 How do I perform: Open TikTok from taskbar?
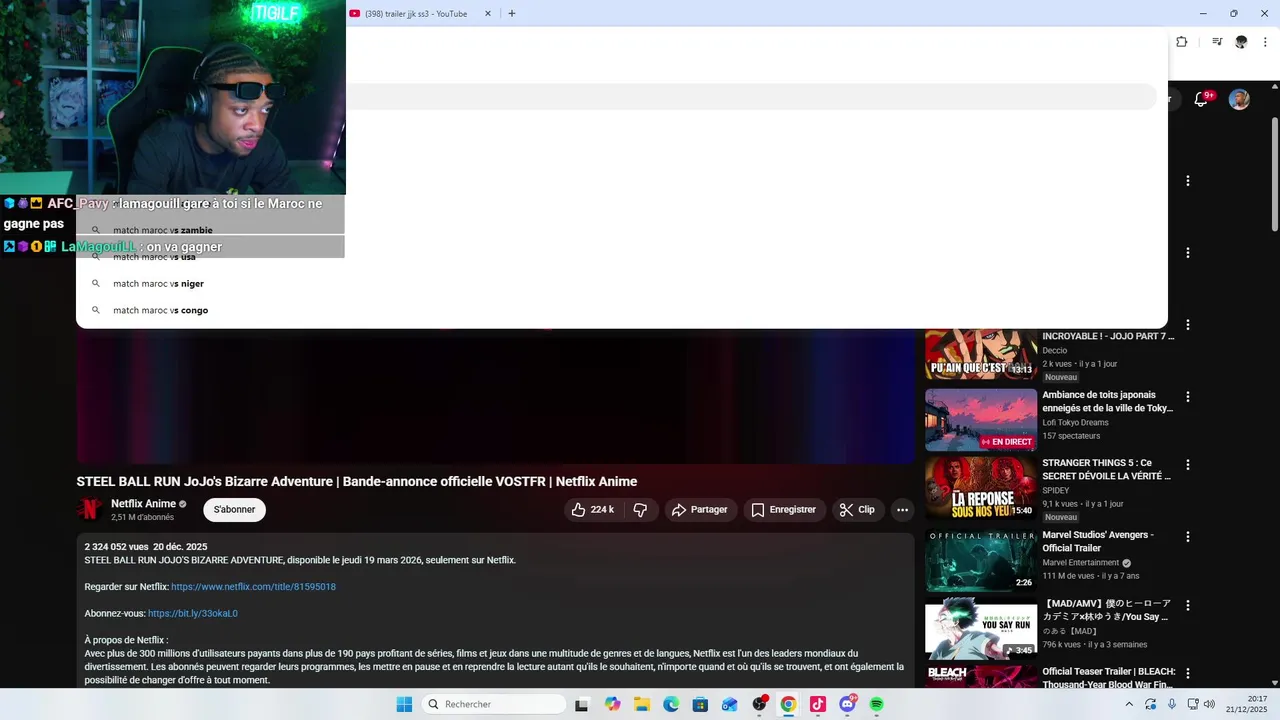pyautogui.click(x=818, y=704)
